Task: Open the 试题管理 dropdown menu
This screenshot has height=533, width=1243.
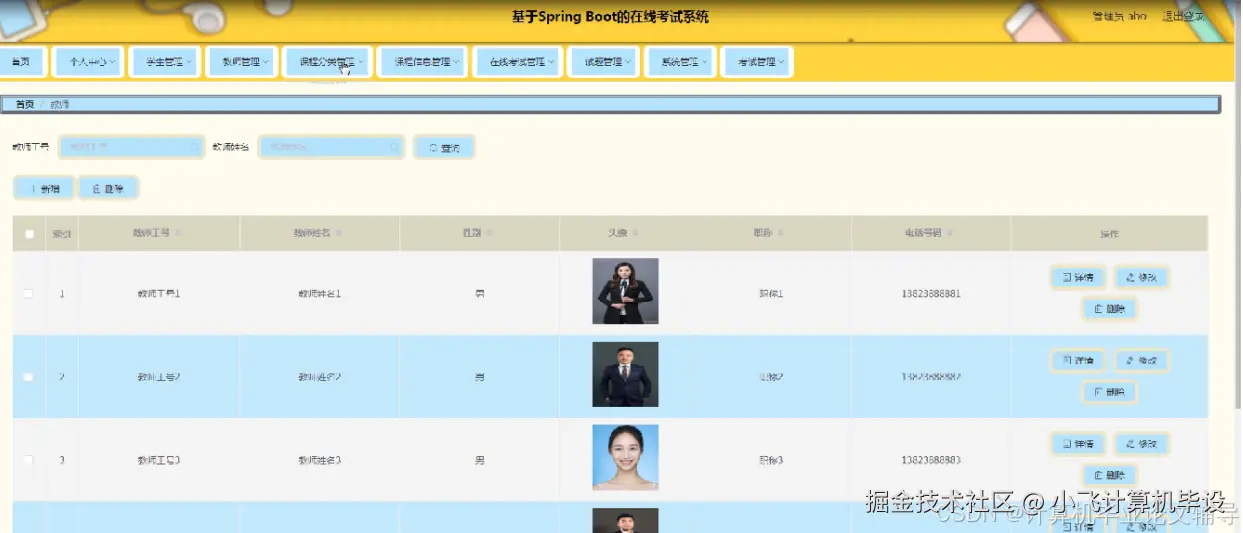Action: point(603,62)
